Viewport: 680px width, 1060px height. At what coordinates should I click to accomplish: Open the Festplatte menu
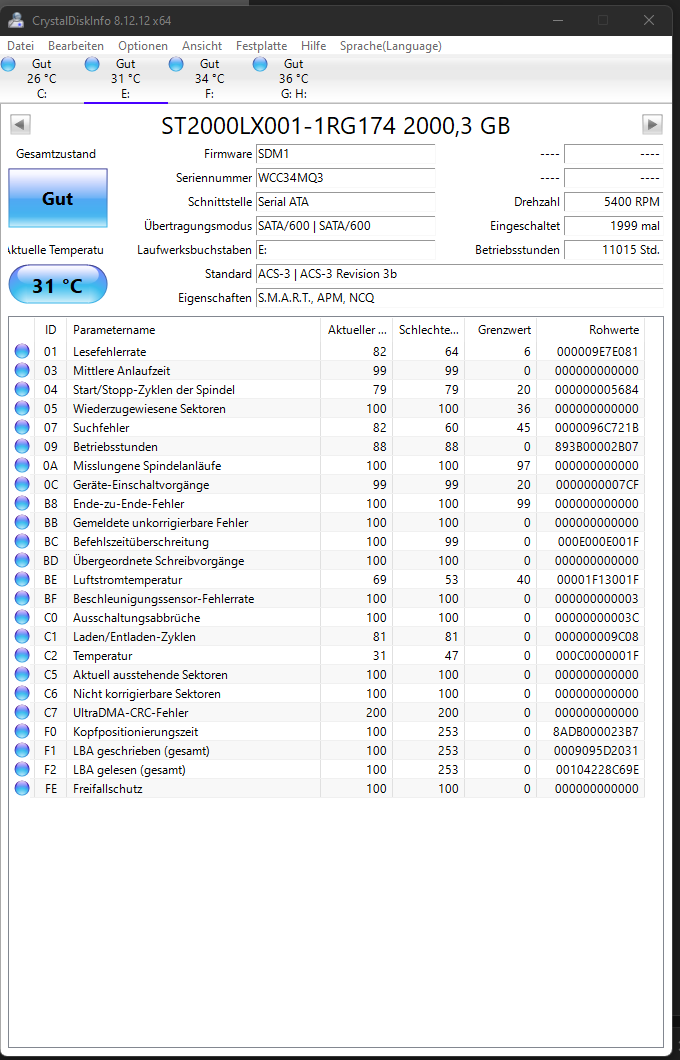tap(262, 46)
